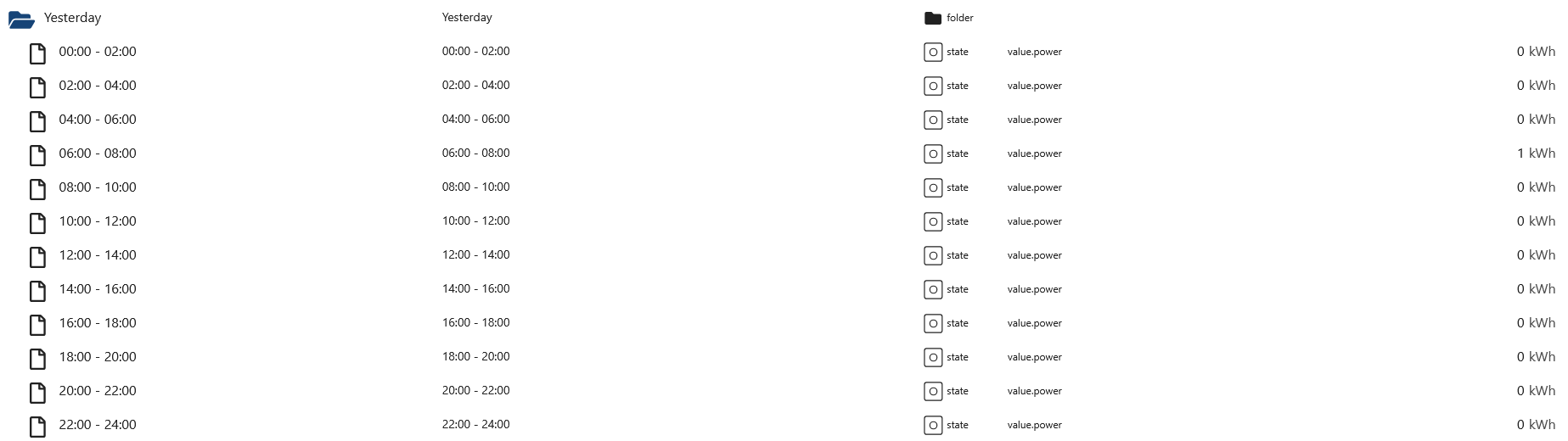
Task: Select the 16:00 - 18:00 tree entry
Action: click(x=98, y=323)
